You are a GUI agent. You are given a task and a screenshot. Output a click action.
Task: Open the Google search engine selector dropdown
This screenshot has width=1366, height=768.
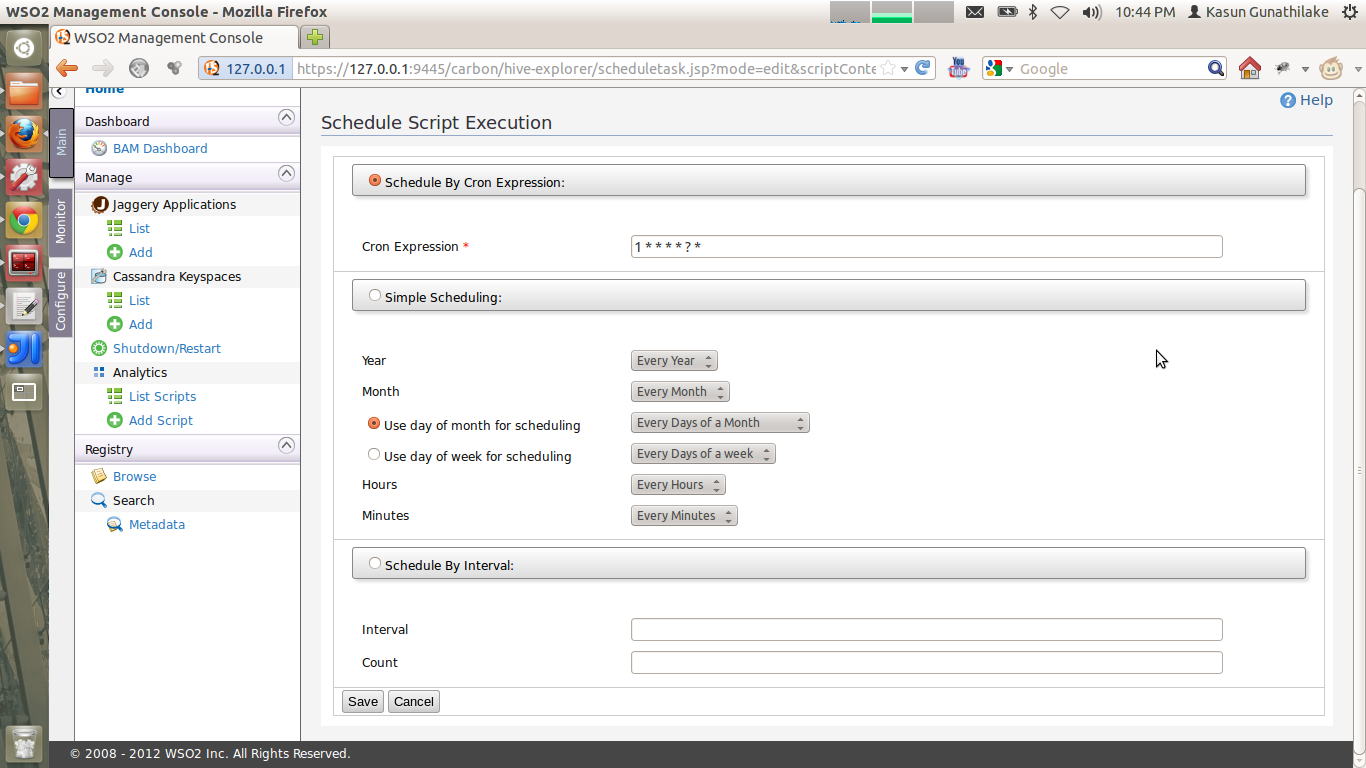tap(997, 68)
